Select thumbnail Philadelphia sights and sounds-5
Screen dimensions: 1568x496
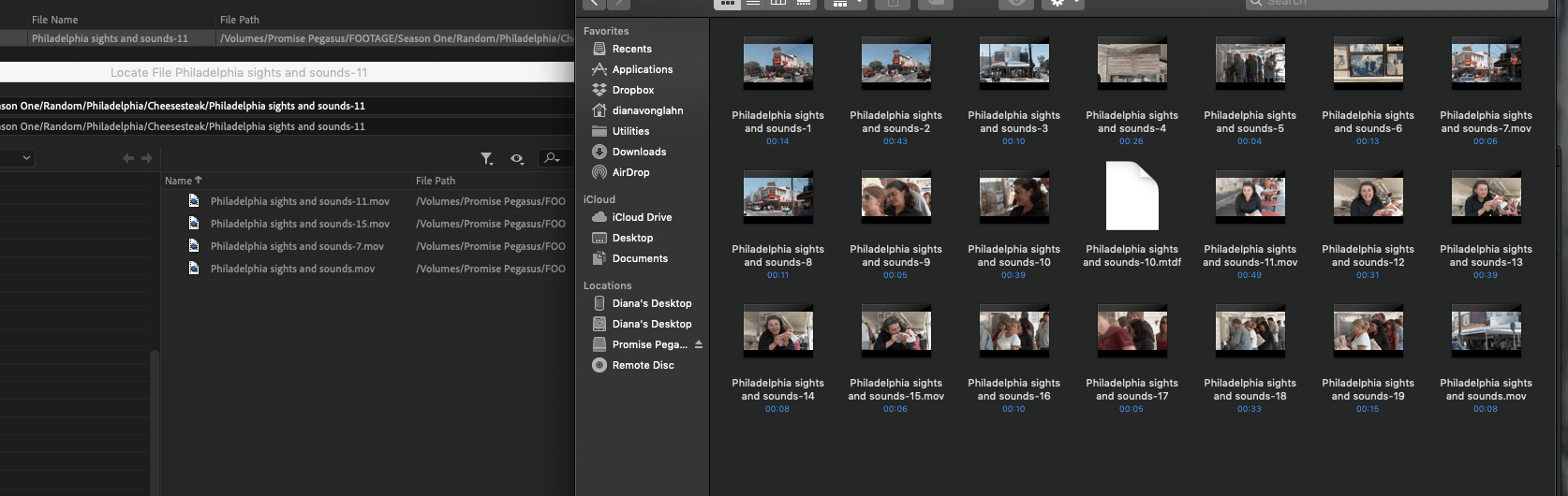pyautogui.click(x=1250, y=64)
